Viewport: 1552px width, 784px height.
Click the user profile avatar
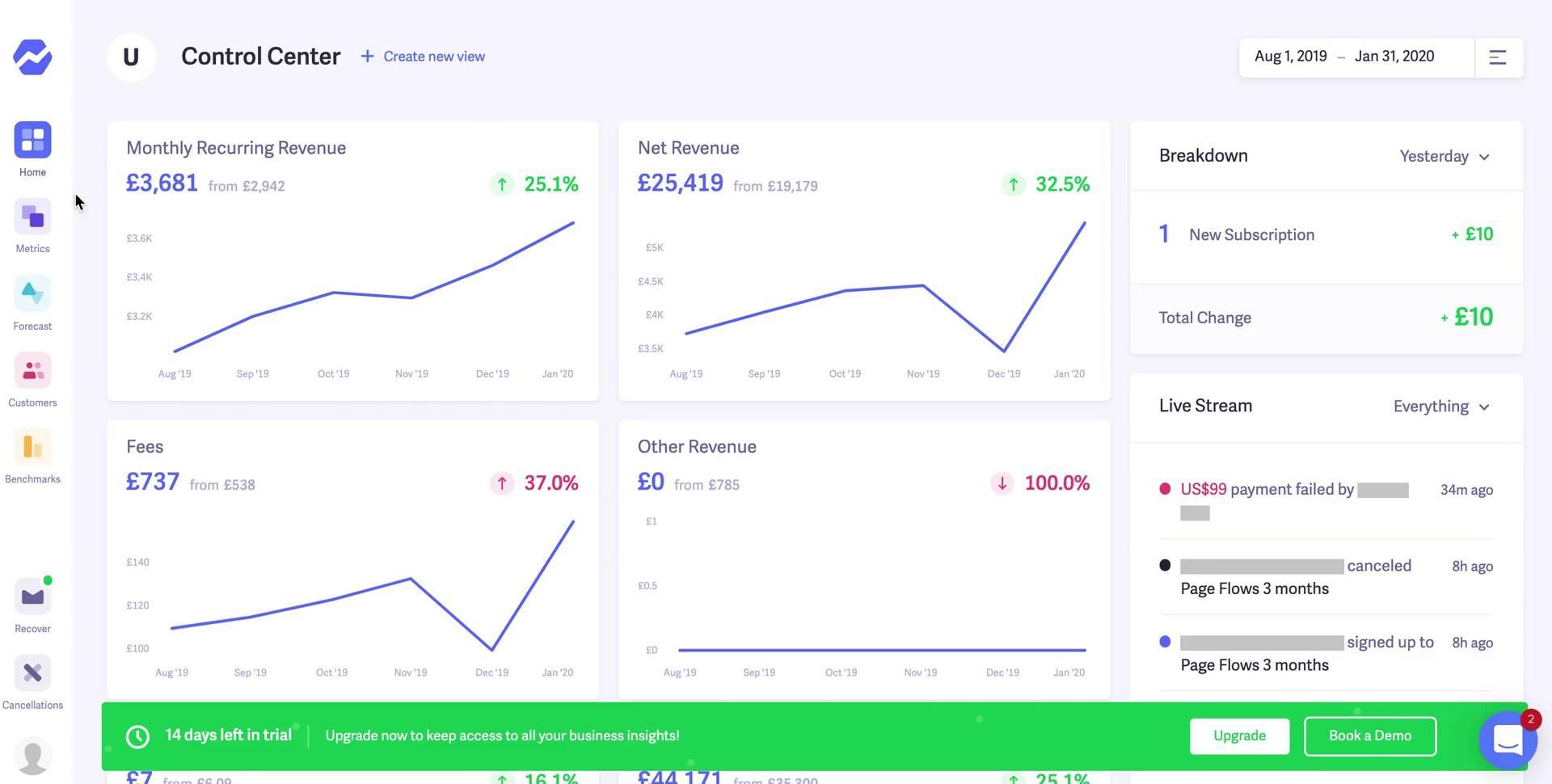click(32, 757)
